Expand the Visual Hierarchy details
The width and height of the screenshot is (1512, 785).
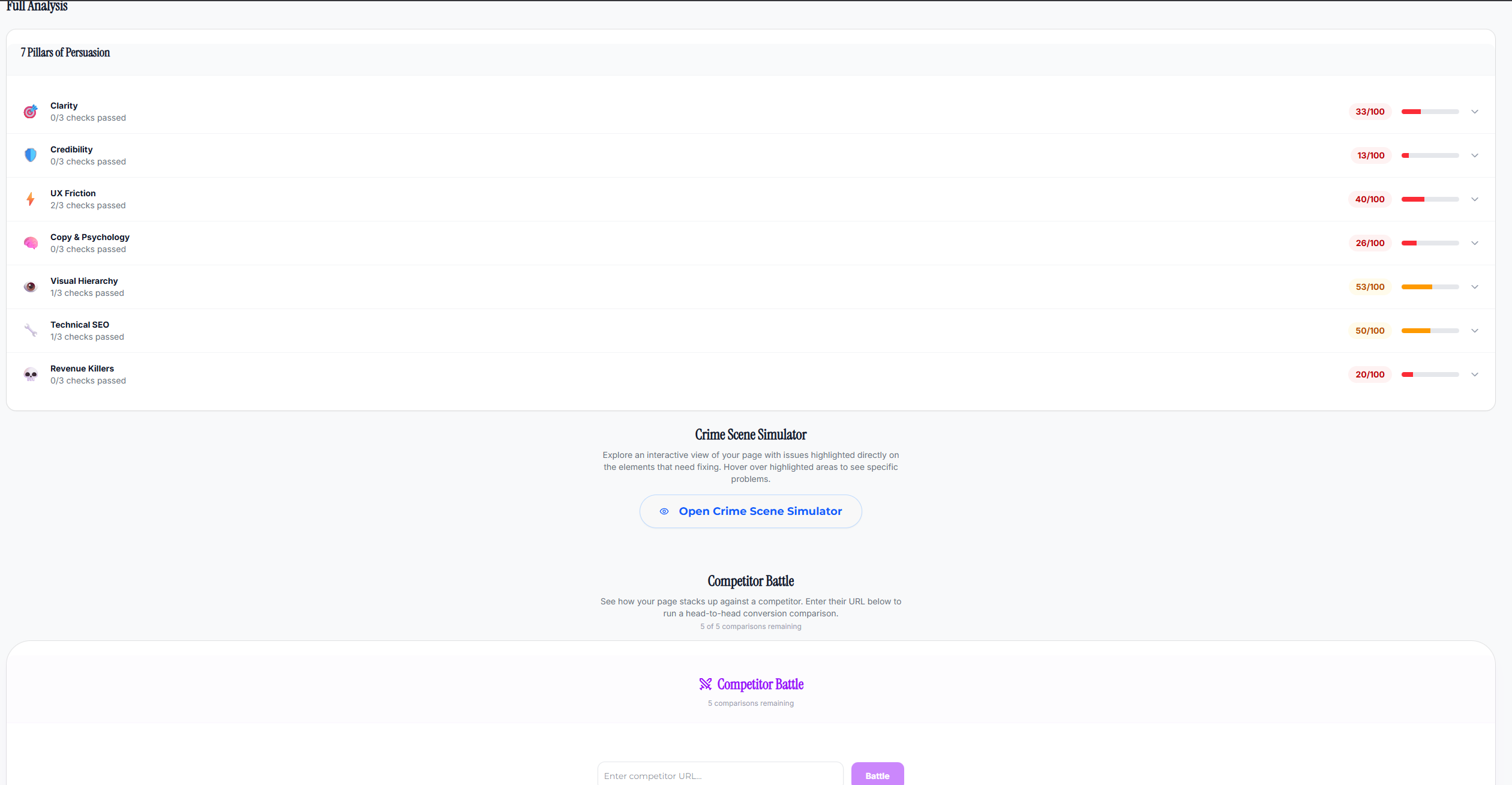coord(1475,286)
